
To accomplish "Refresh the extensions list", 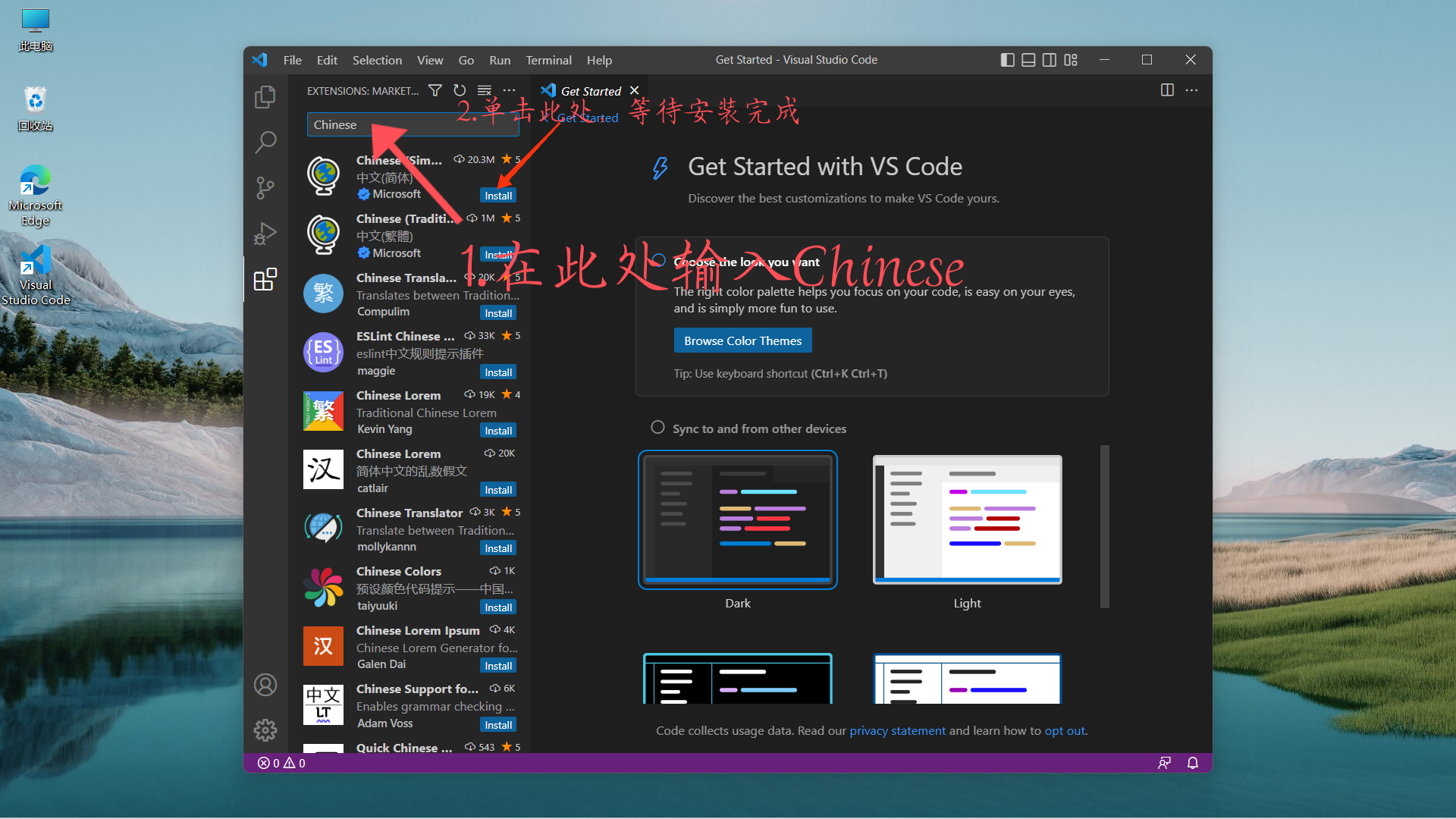I will click(460, 89).
